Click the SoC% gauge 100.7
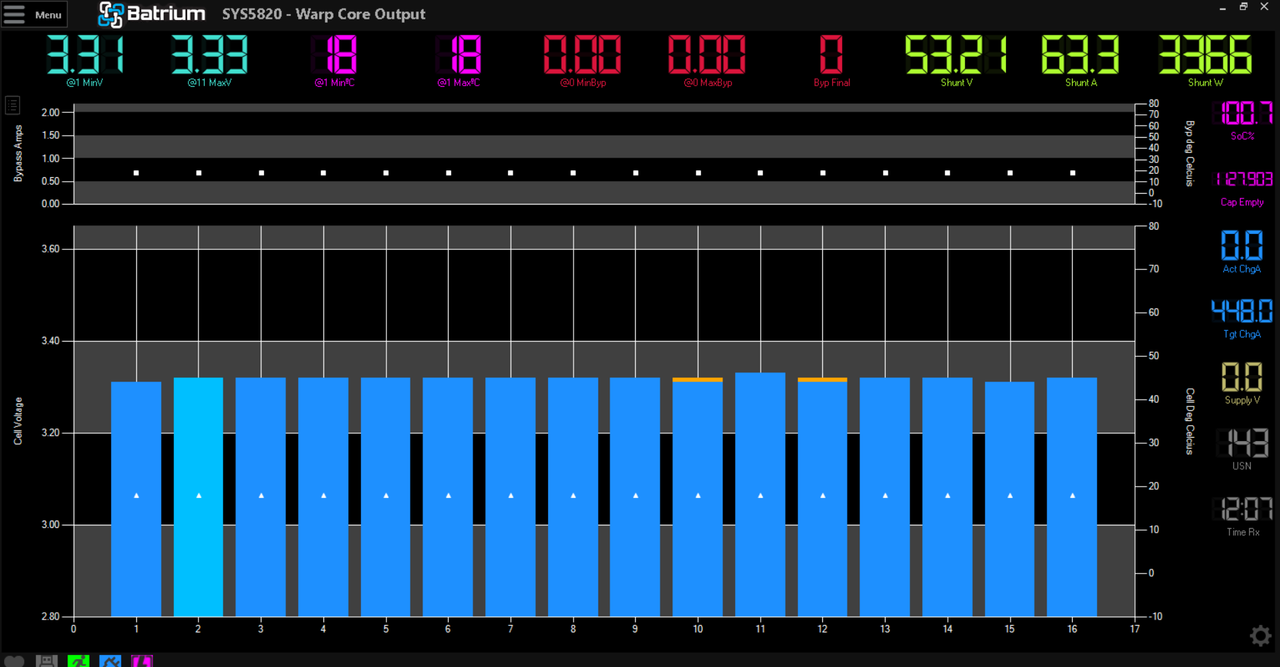The height and width of the screenshot is (667, 1280). (1242, 112)
